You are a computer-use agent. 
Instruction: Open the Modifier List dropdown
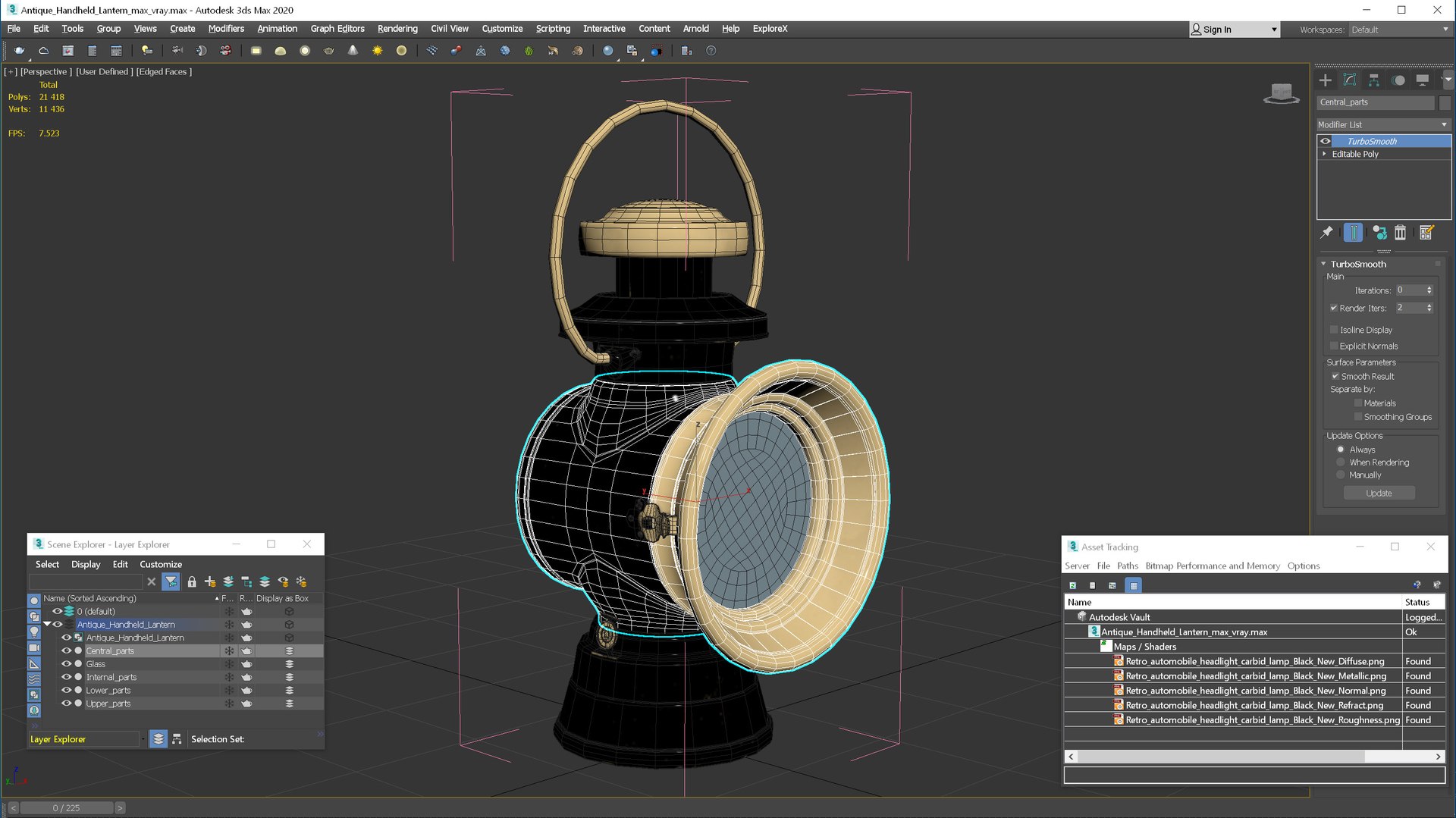(1383, 124)
